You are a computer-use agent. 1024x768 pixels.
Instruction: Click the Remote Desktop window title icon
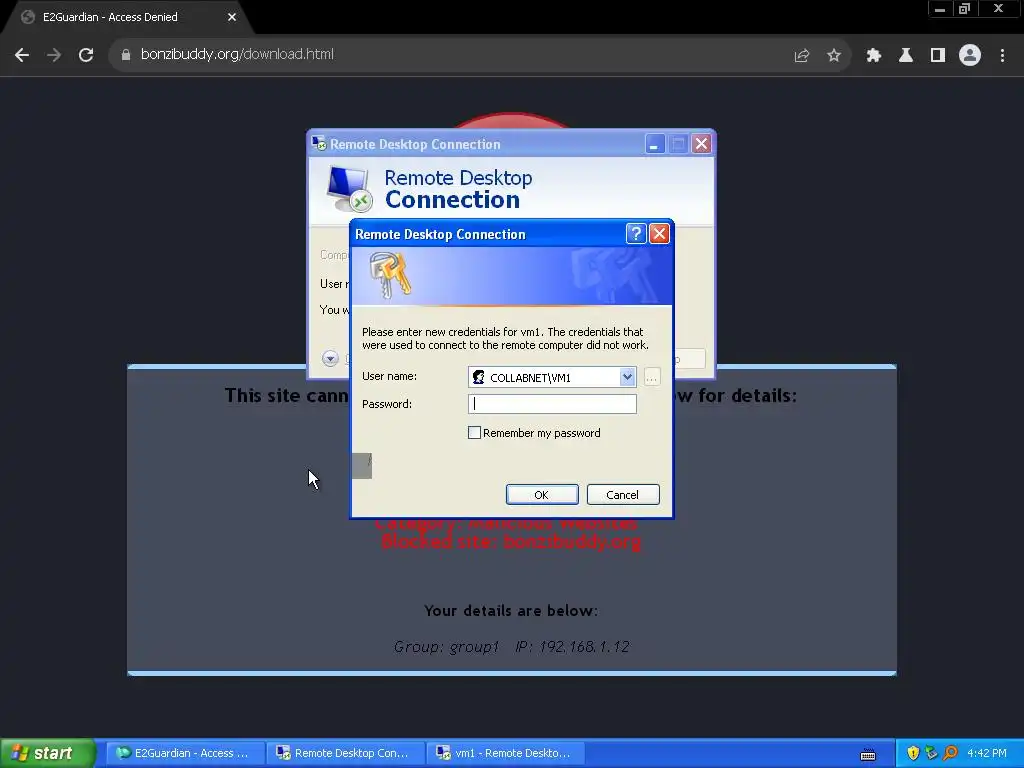[x=319, y=143]
